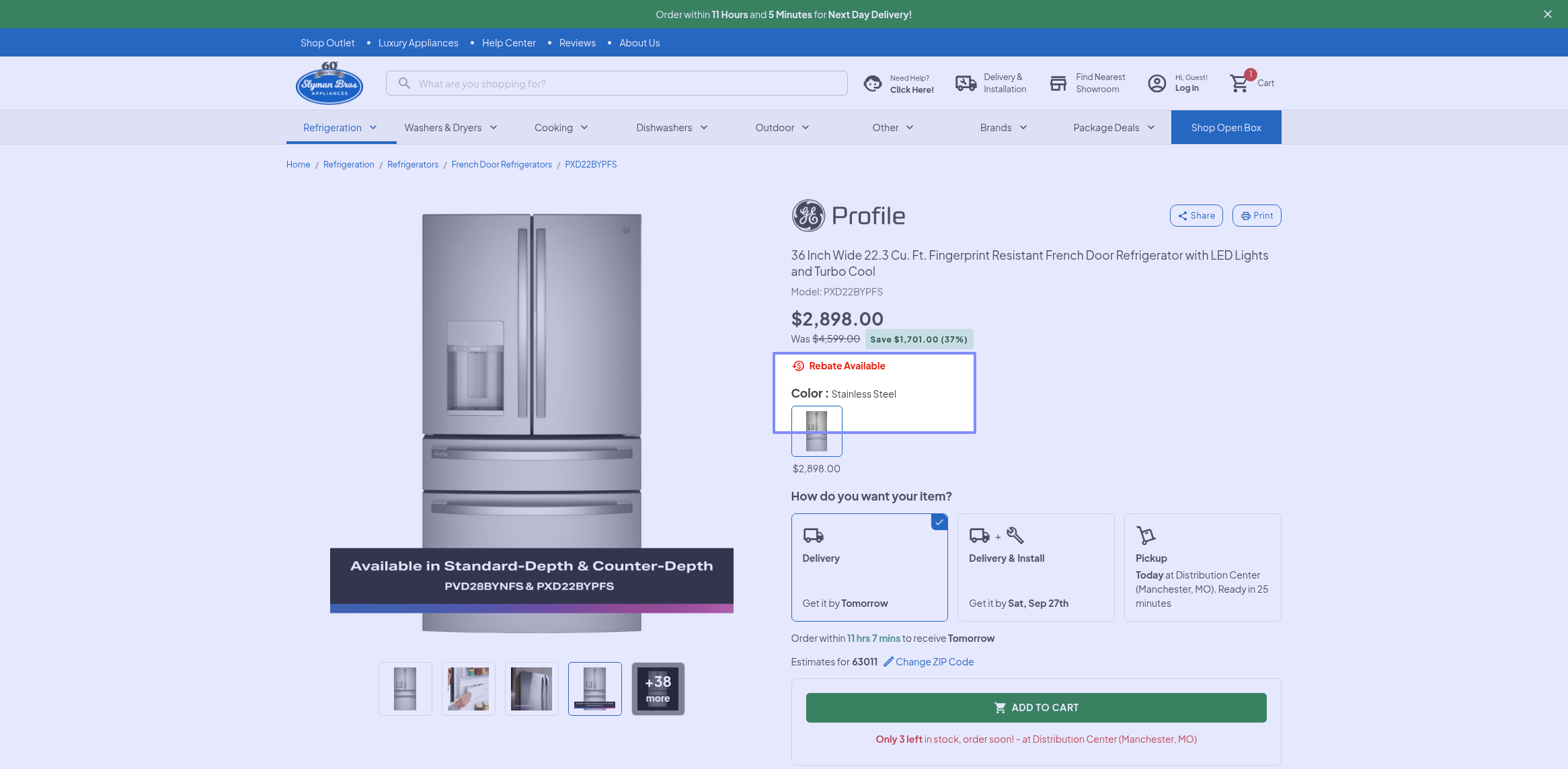This screenshot has width=1568, height=769.
Task: Click the pencil icon beside Change ZIP Code
Action: [888, 662]
